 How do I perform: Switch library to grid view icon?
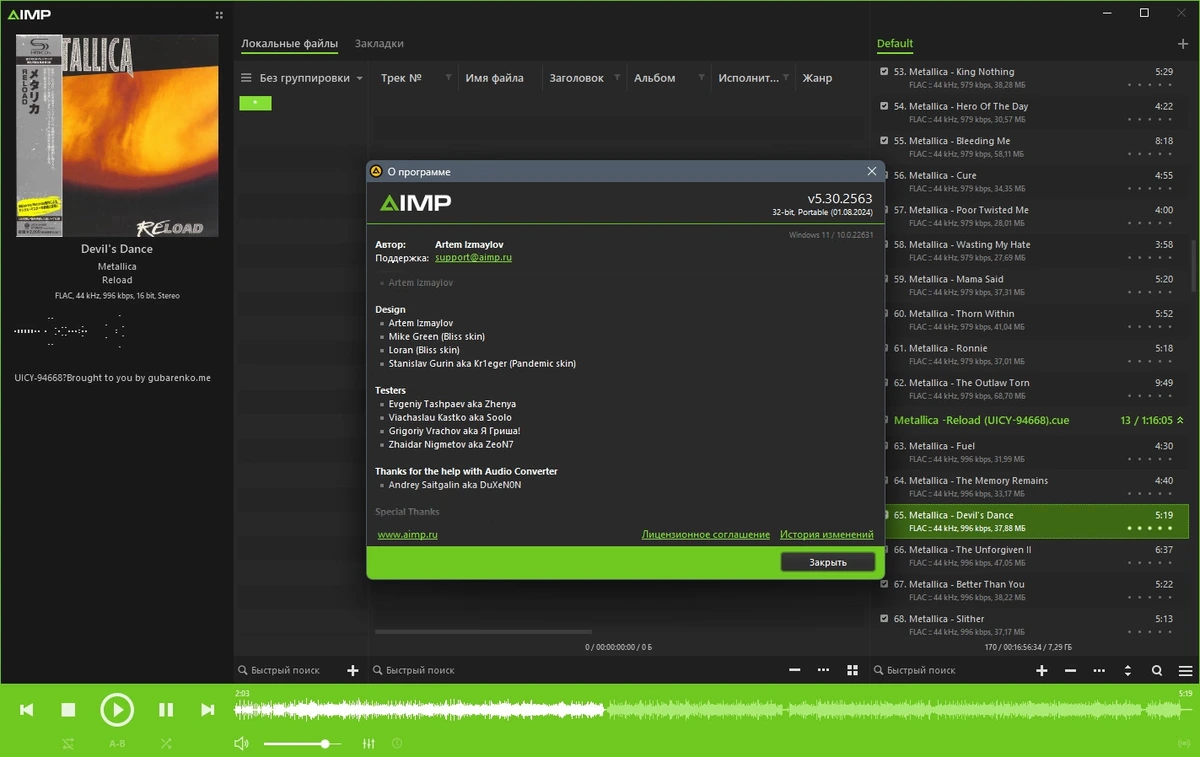click(852, 670)
